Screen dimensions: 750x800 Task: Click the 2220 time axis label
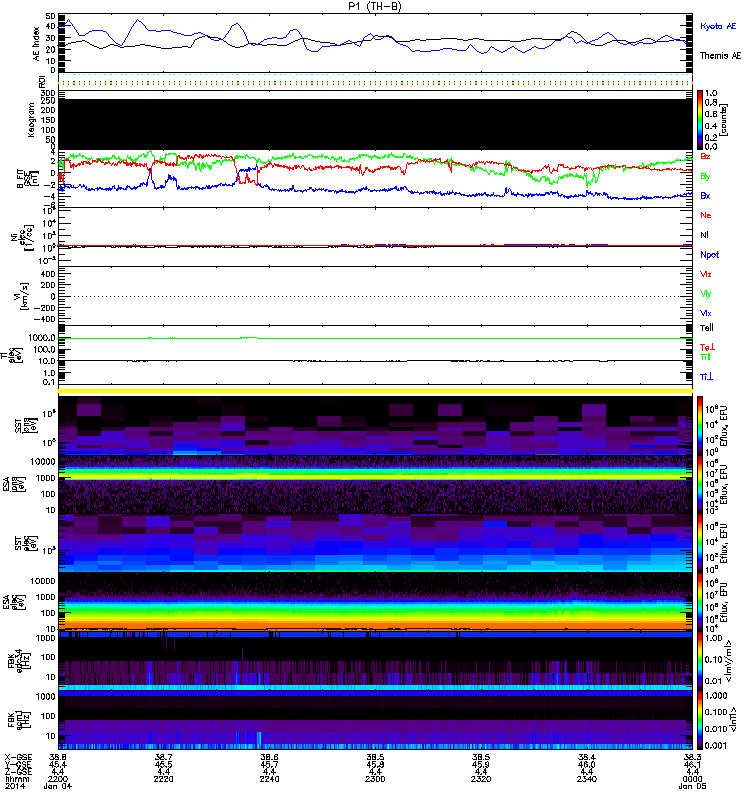[x=163, y=779]
